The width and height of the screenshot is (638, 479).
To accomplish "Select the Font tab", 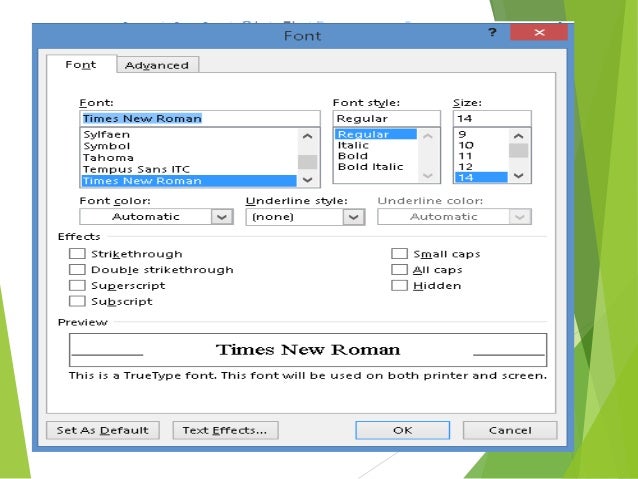I will pos(81,65).
